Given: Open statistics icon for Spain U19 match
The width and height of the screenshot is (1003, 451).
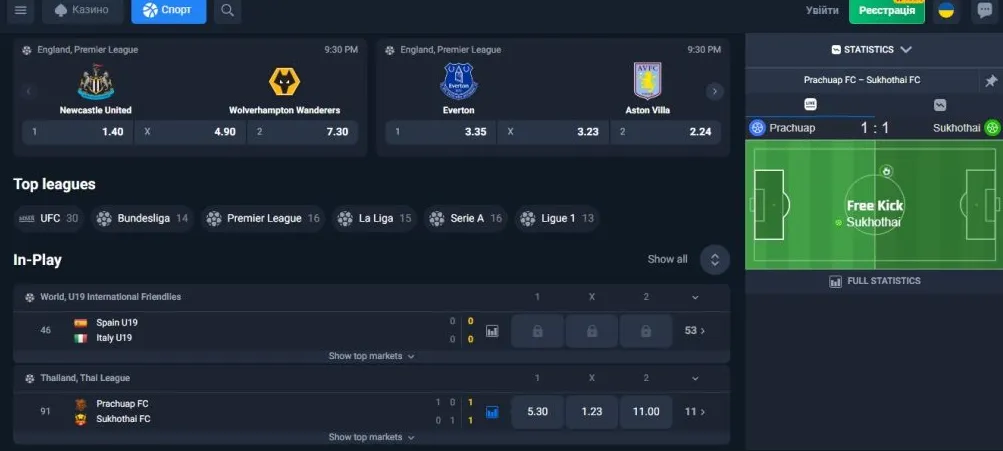Looking at the screenshot, I should [492, 331].
